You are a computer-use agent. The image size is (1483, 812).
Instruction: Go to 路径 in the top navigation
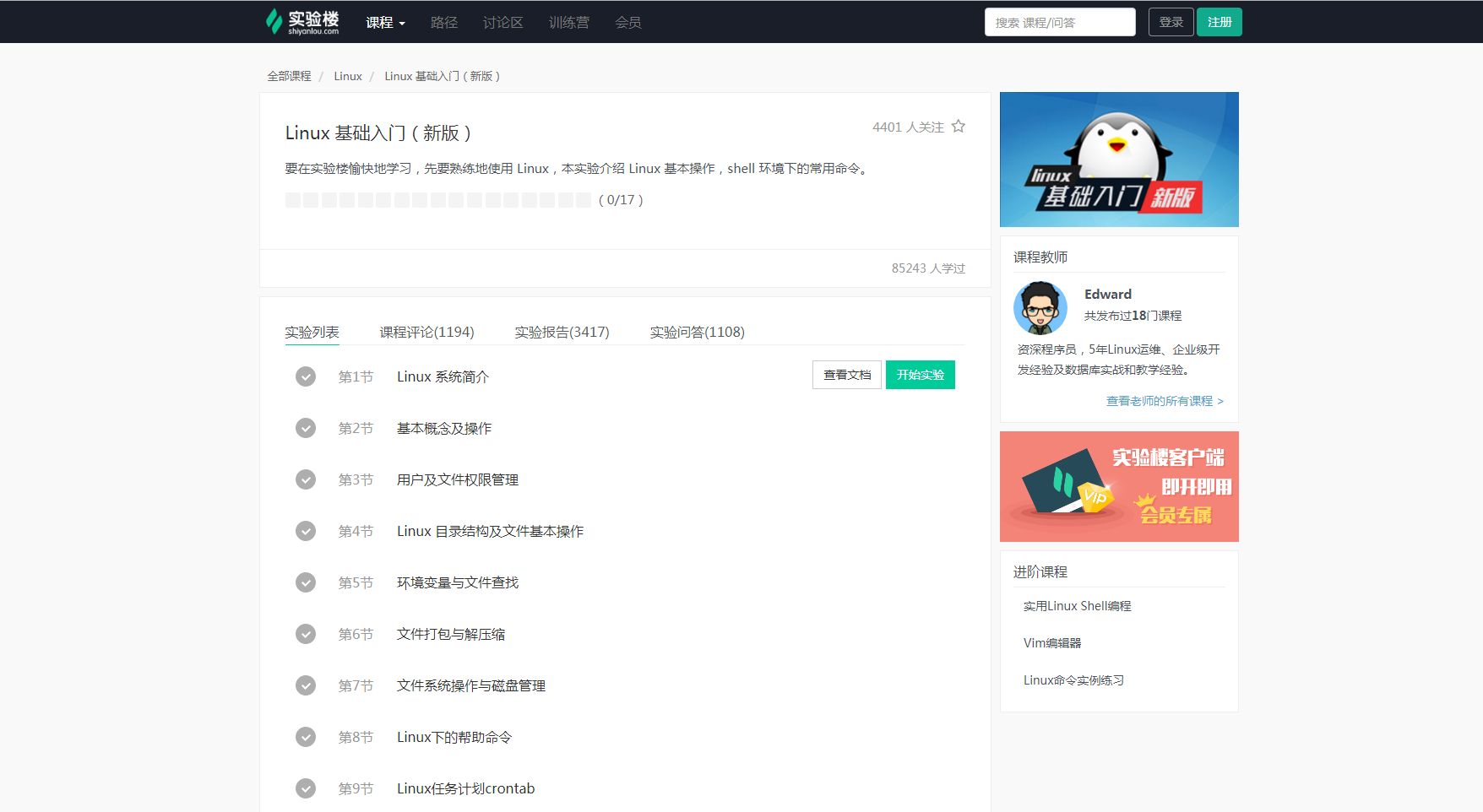(444, 23)
